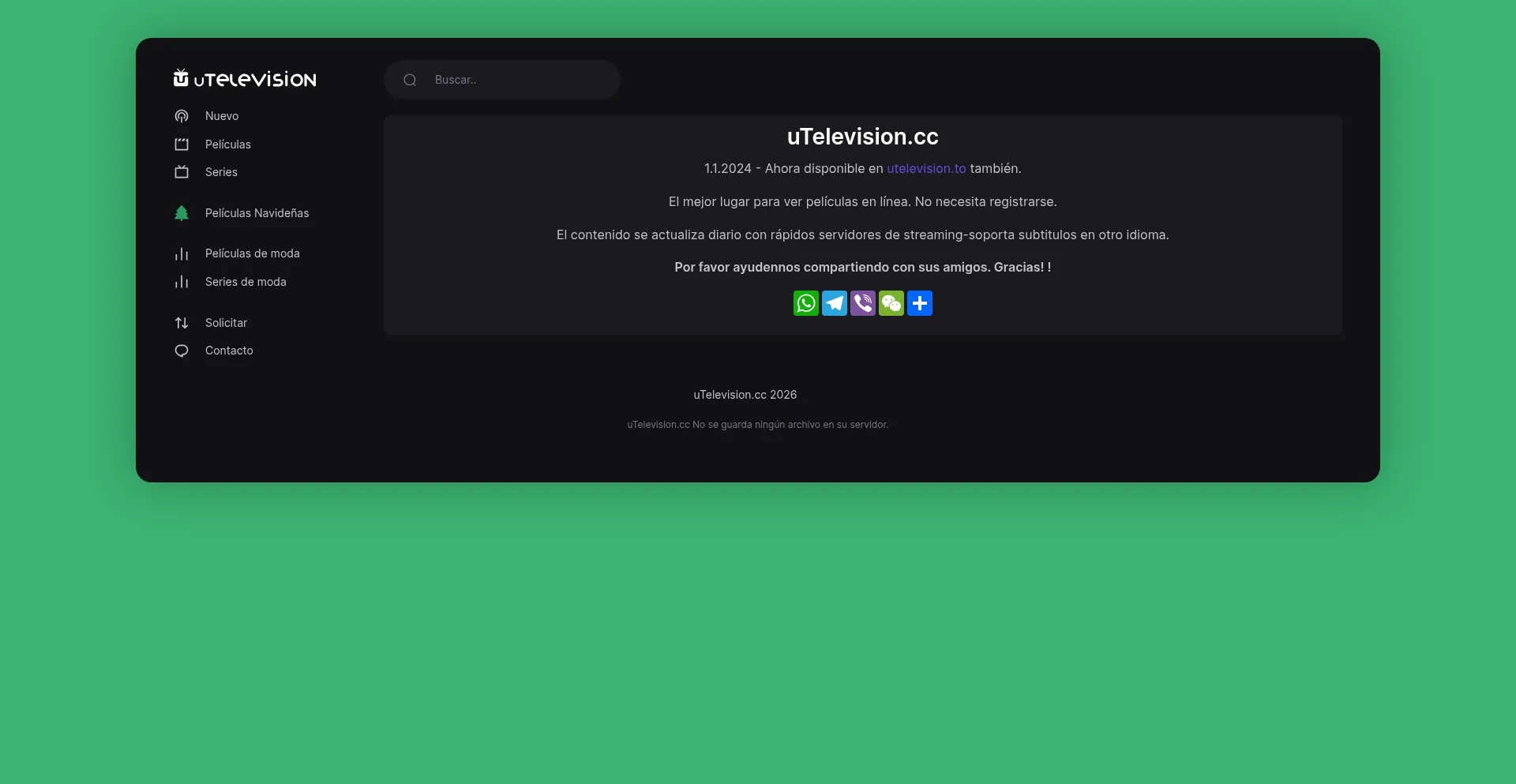
Task: Share via Telegram icon
Action: [x=835, y=303]
